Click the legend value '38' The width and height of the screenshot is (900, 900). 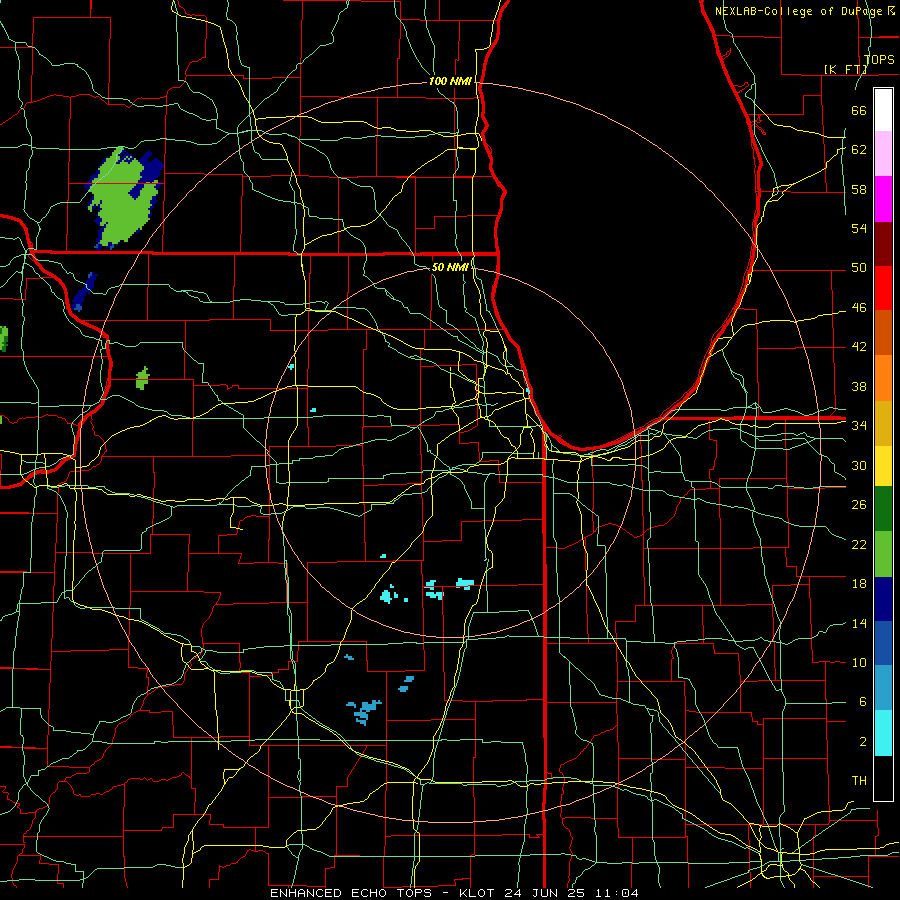pos(859,386)
